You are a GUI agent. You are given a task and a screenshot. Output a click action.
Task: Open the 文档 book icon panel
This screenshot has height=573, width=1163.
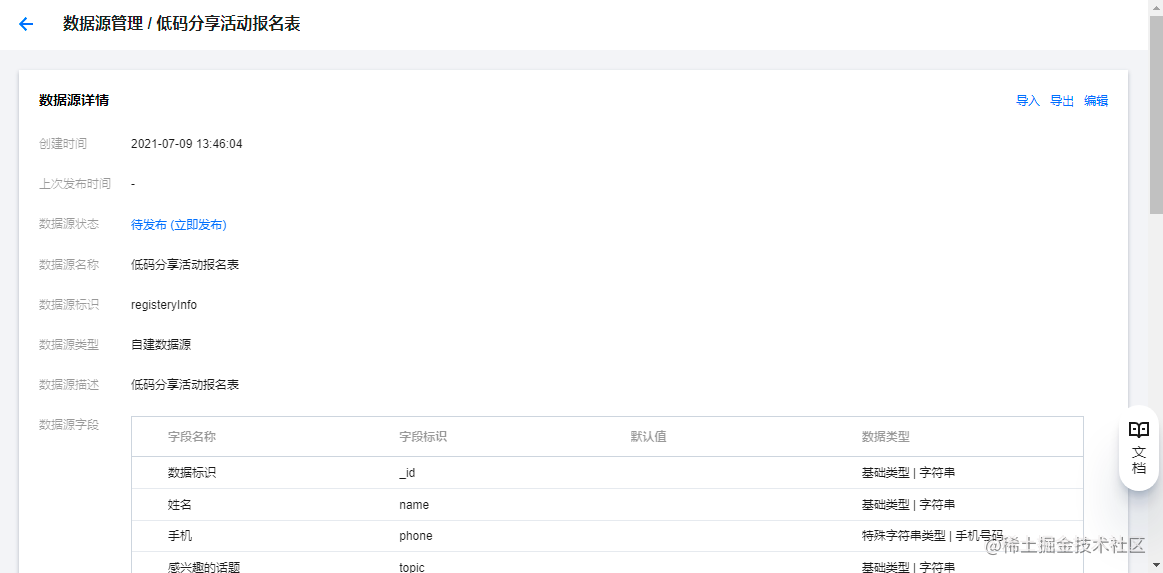[x=1139, y=448]
